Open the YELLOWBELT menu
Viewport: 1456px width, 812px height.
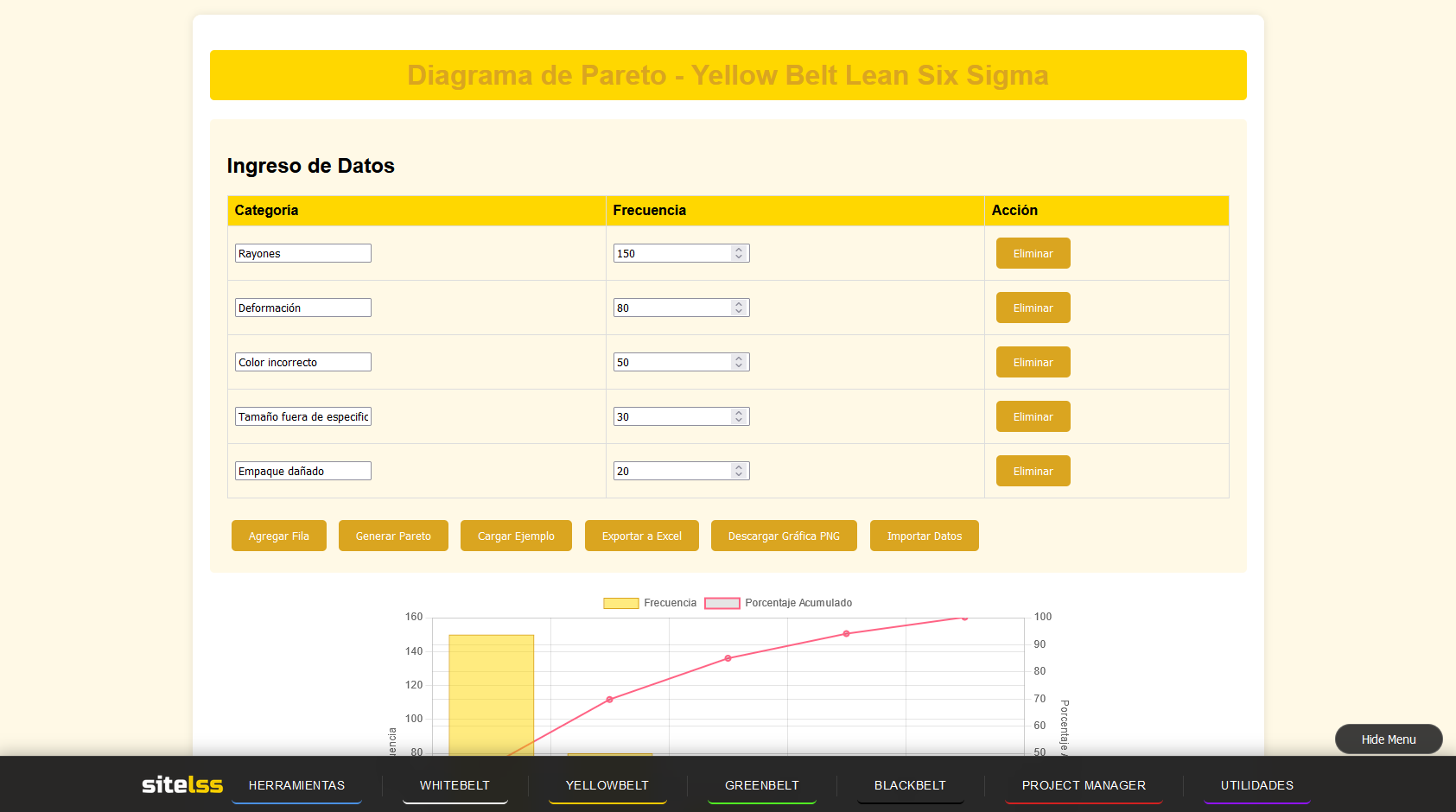pos(607,785)
